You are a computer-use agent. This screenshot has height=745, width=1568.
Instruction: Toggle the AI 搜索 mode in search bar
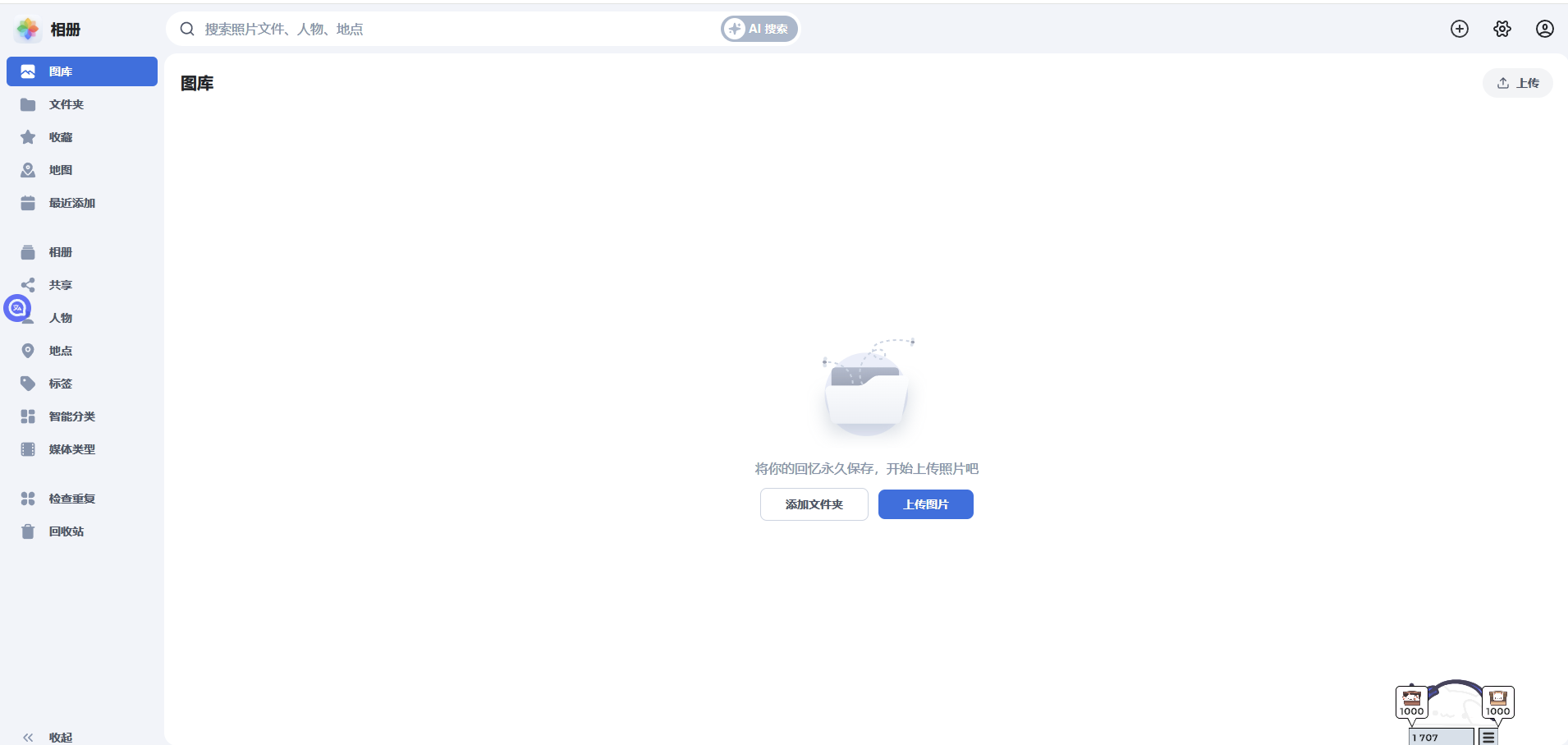coord(758,29)
